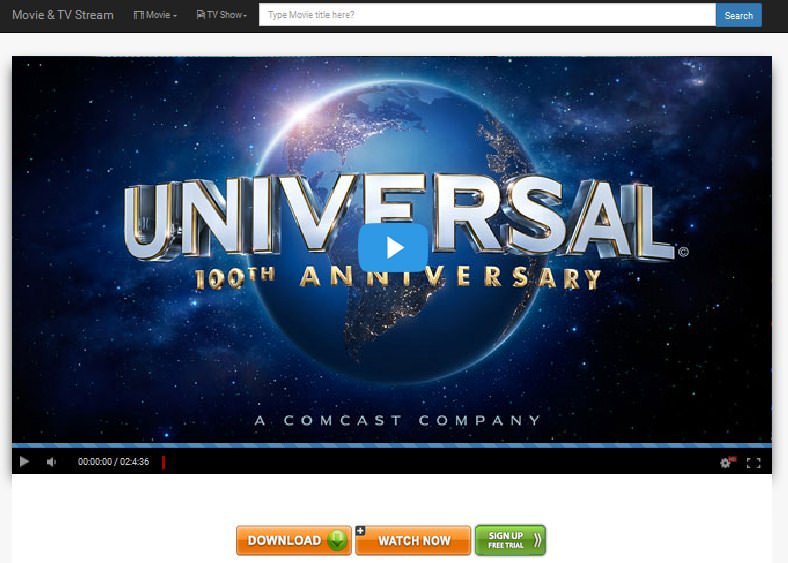This screenshot has height=563, width=788.
Task: Click the large blue play button overlay
Action: (393, 247)
